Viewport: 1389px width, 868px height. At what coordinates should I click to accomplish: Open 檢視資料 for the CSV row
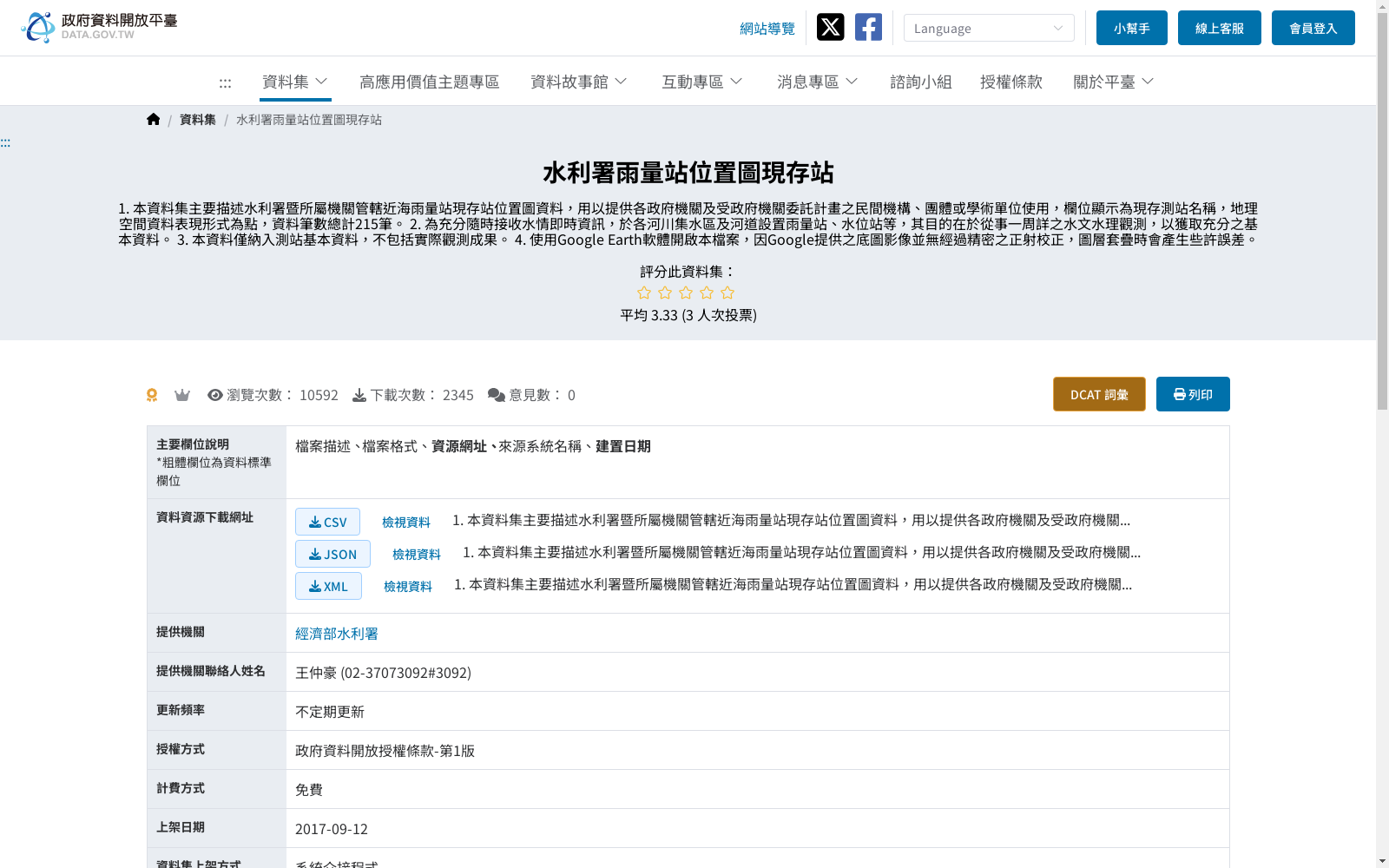point(406,522)
